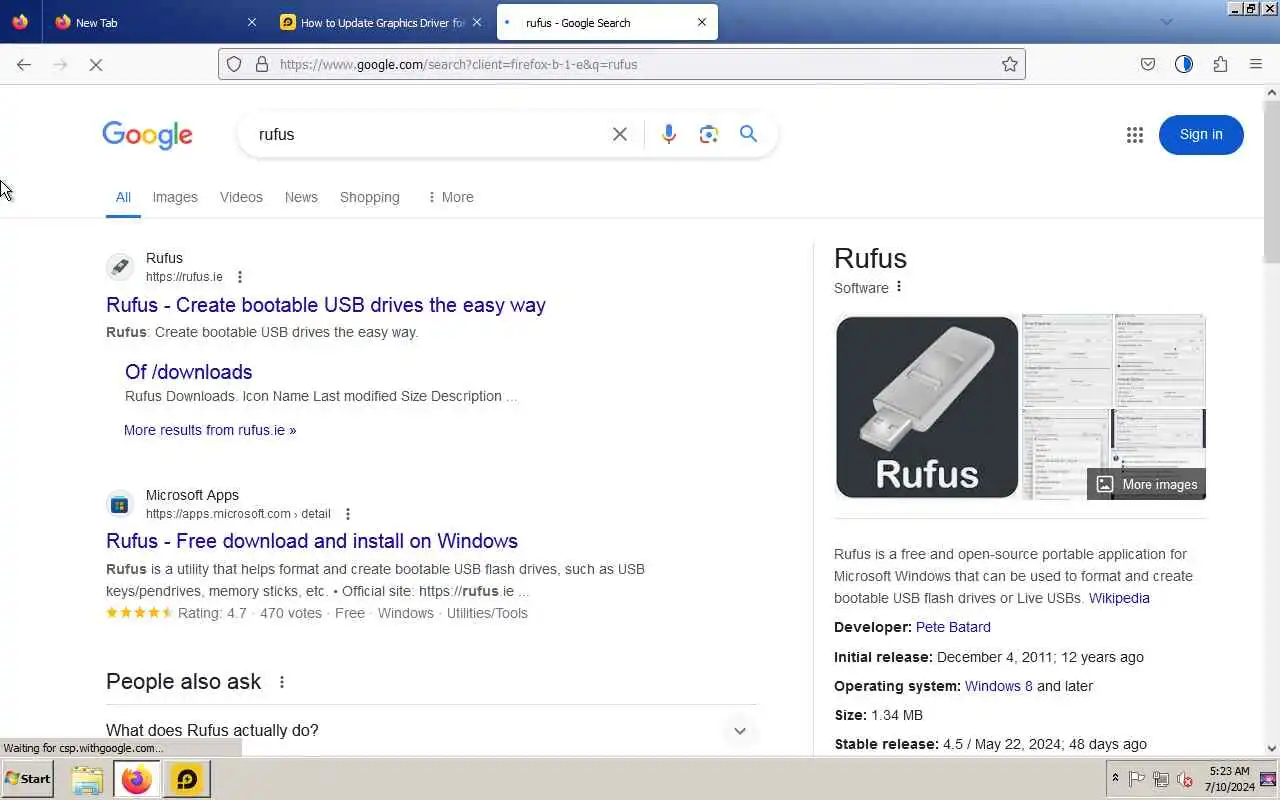Click the Firefox taskbar icon

pos(136,779)
